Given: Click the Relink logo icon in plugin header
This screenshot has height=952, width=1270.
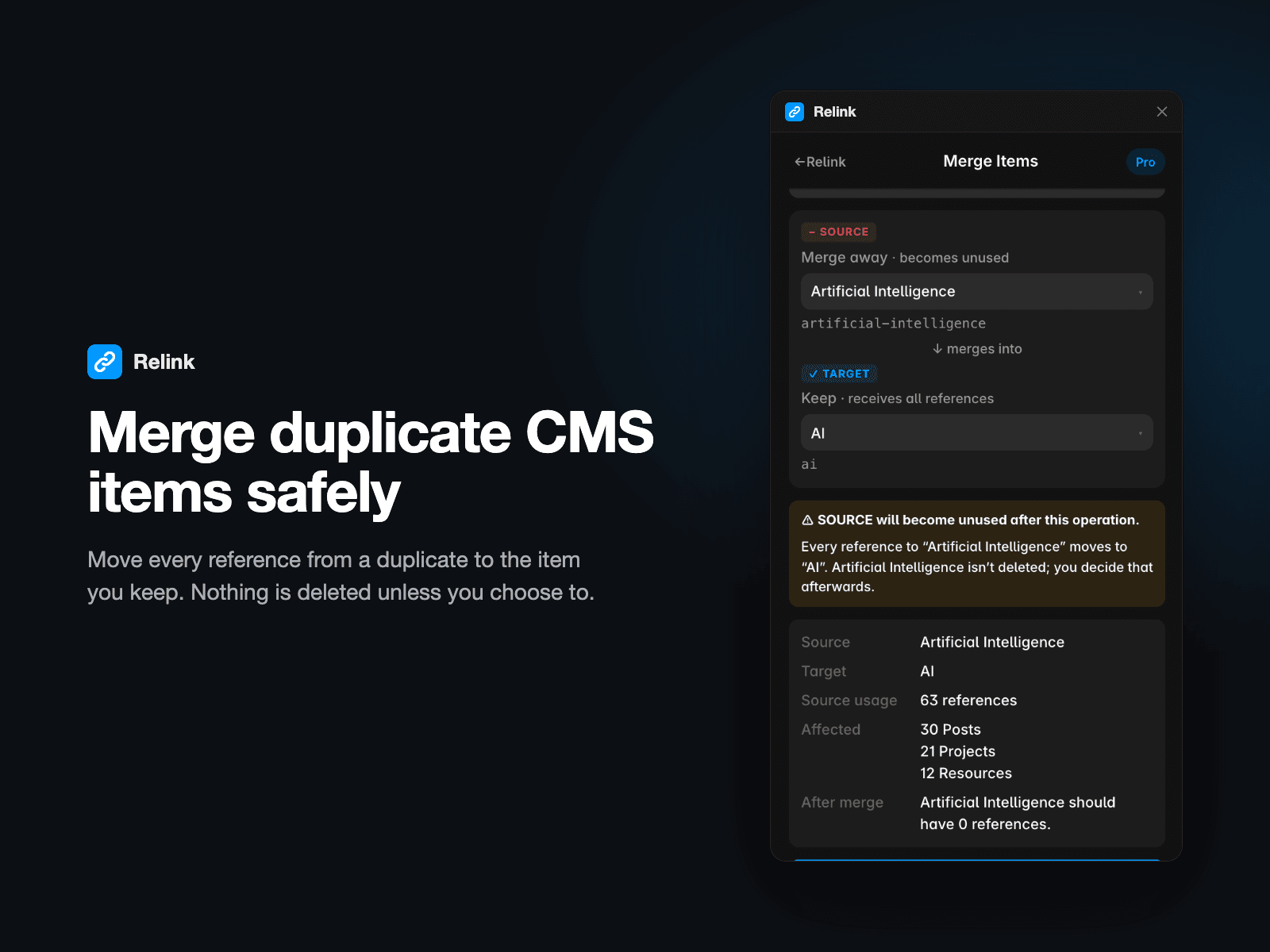Looking at the screenshot, I should click(x=795, y=112).
